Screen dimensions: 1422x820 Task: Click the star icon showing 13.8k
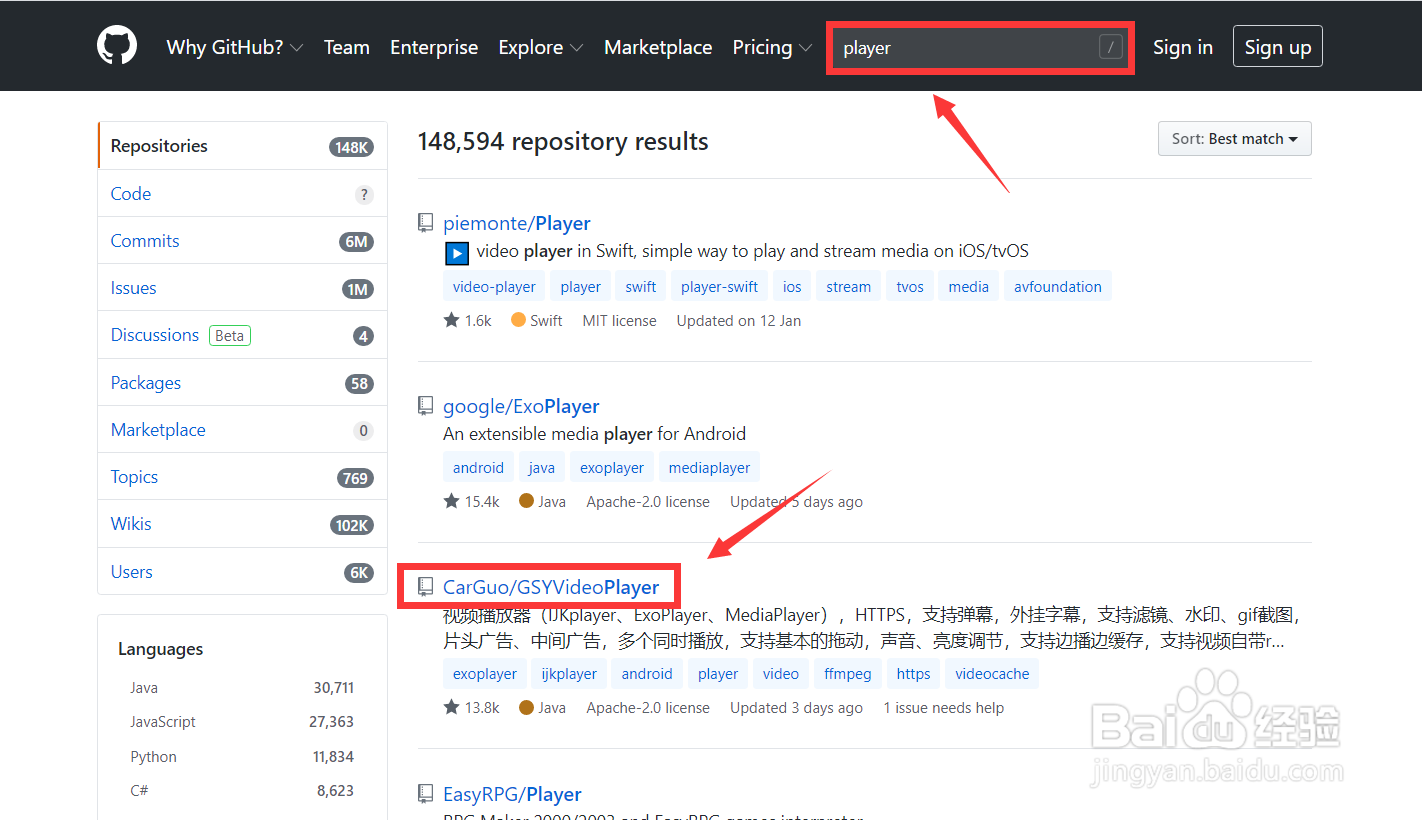(451, 707)
